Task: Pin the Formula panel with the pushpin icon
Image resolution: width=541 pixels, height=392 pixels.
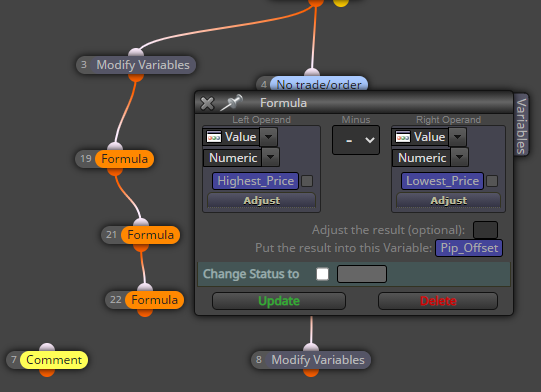Action: 232,102
